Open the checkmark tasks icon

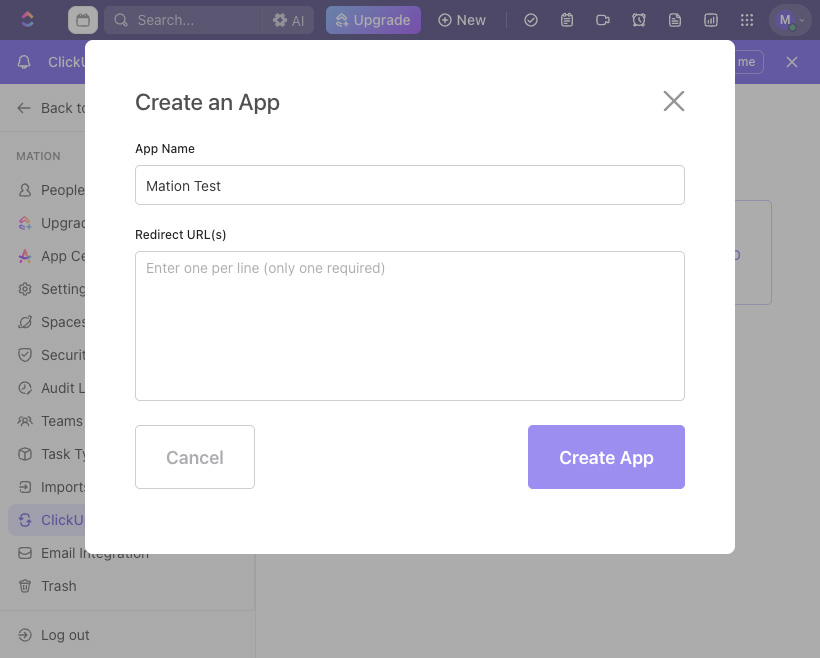click(x=531, y=20)
